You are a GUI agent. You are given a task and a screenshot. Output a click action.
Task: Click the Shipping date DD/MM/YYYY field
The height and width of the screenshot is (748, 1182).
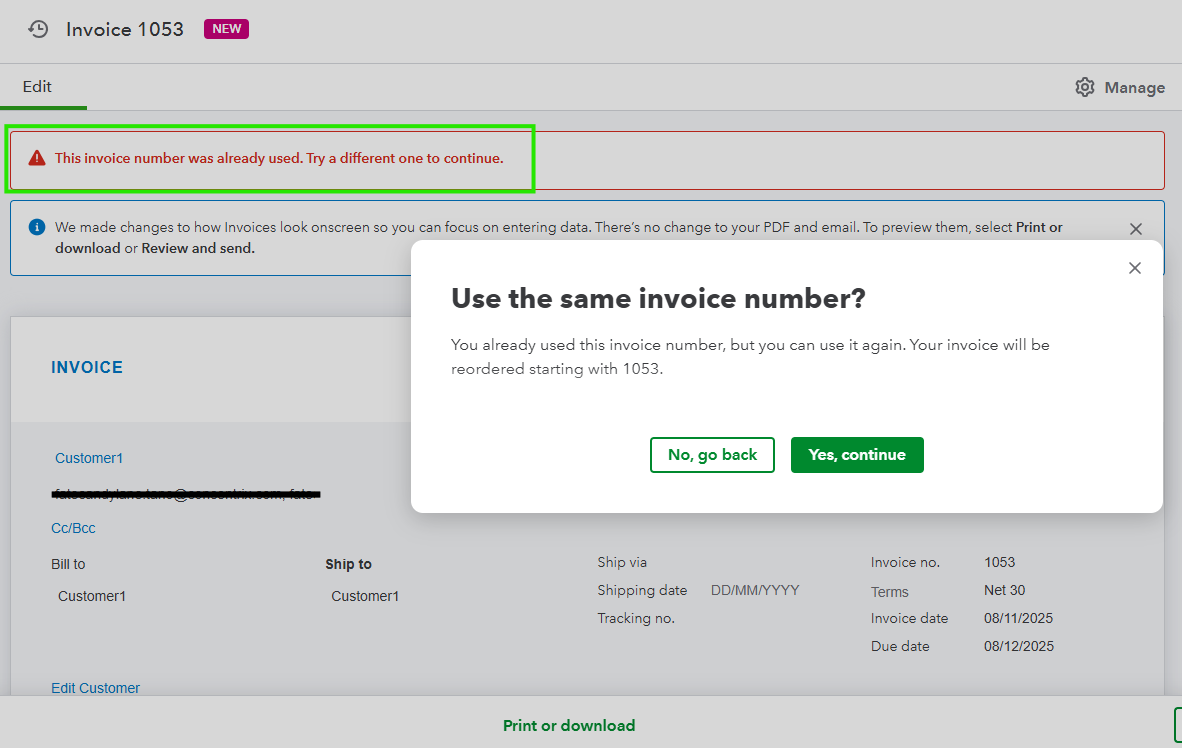[x=755, y=590]
